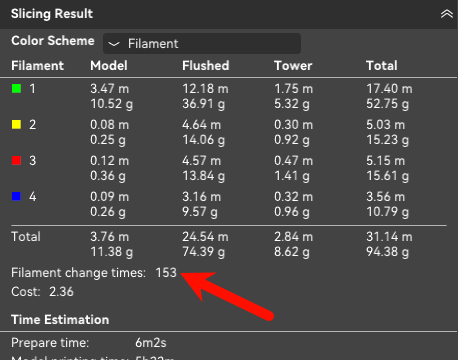Click the Total column header
Screen dimensions: 458x360
382,66
